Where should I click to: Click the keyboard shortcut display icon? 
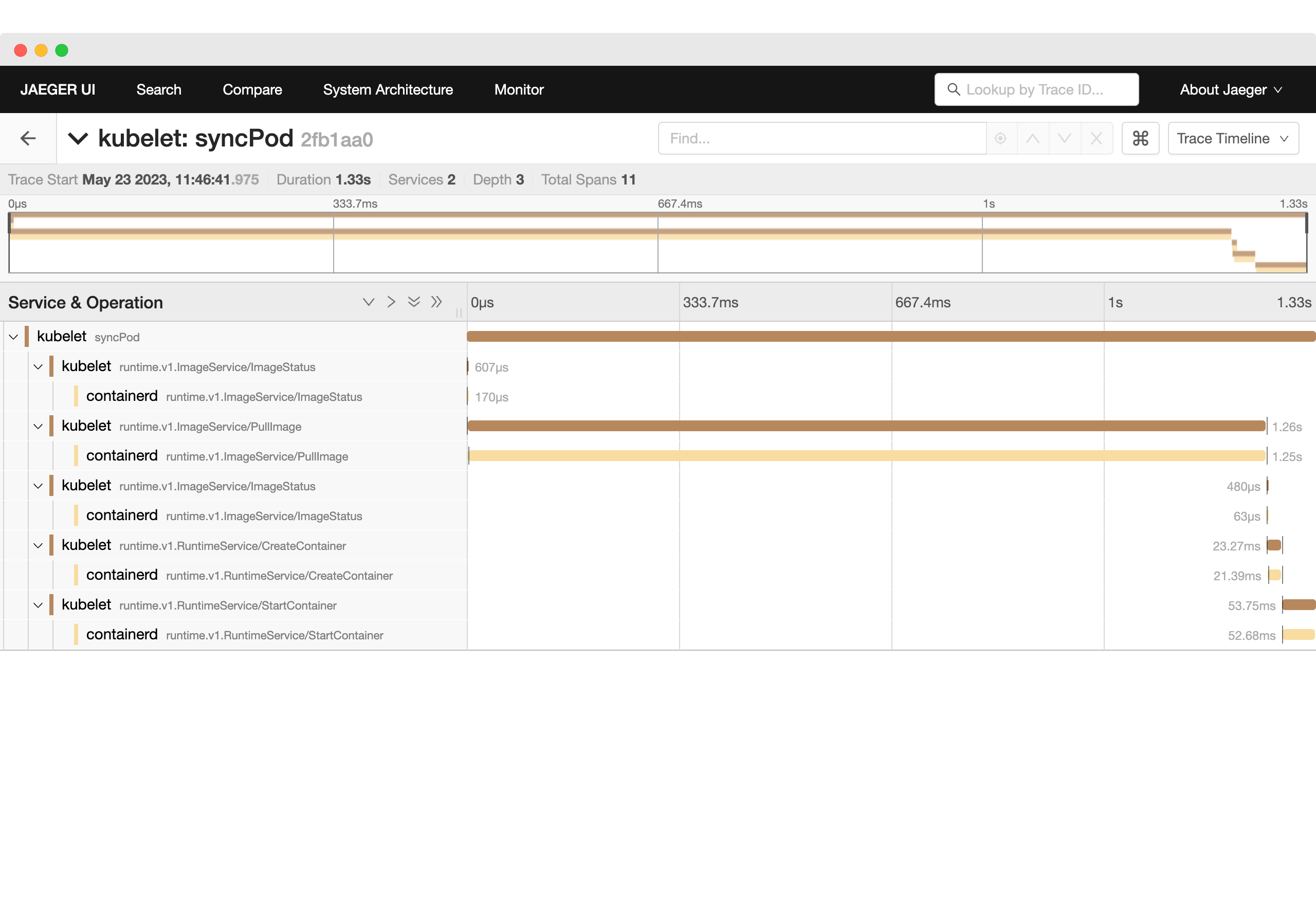tap(1141, 139)
